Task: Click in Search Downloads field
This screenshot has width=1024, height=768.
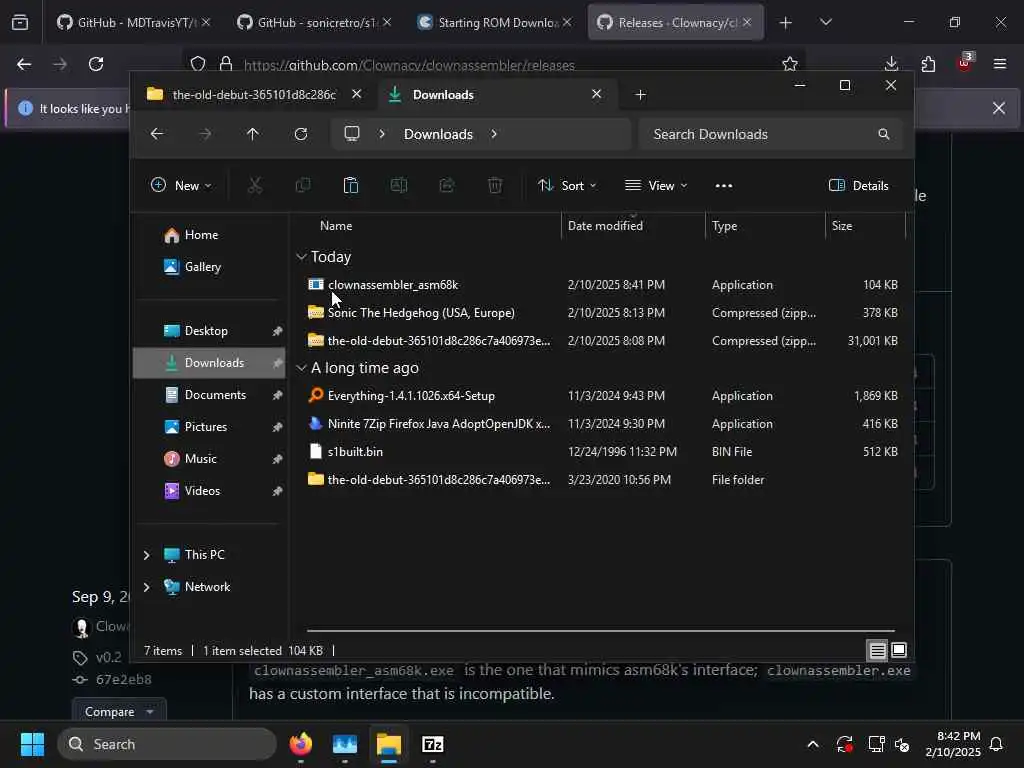Action: [x=771, y=134]
